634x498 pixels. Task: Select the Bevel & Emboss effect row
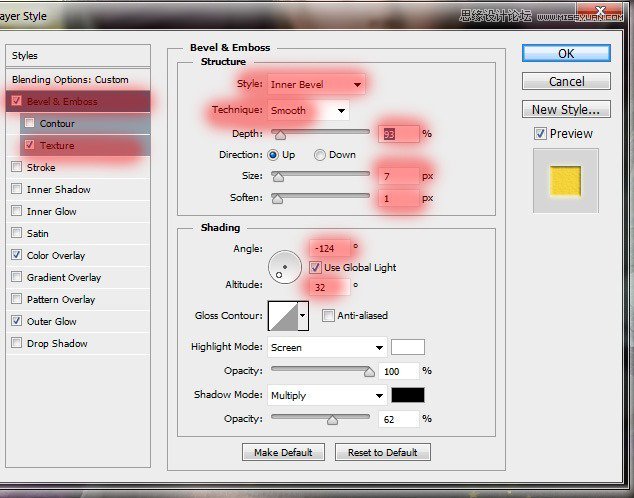(x=78, y=101)
